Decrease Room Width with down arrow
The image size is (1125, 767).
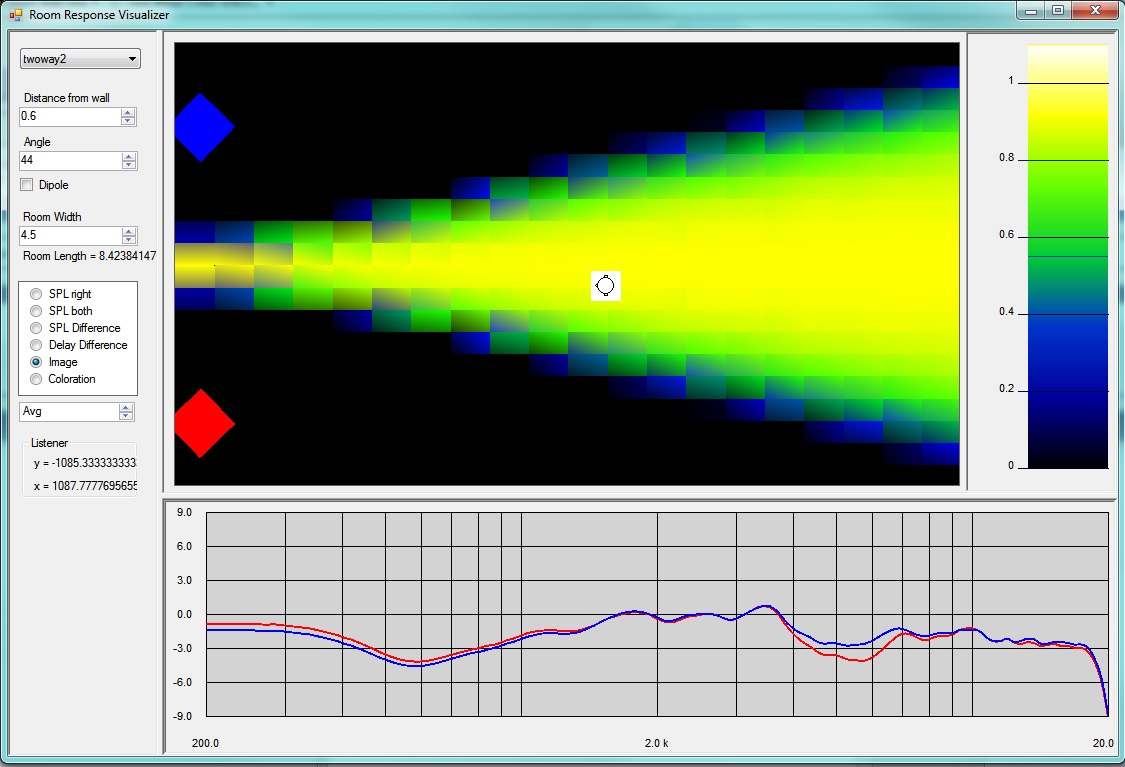pos(129,240)
